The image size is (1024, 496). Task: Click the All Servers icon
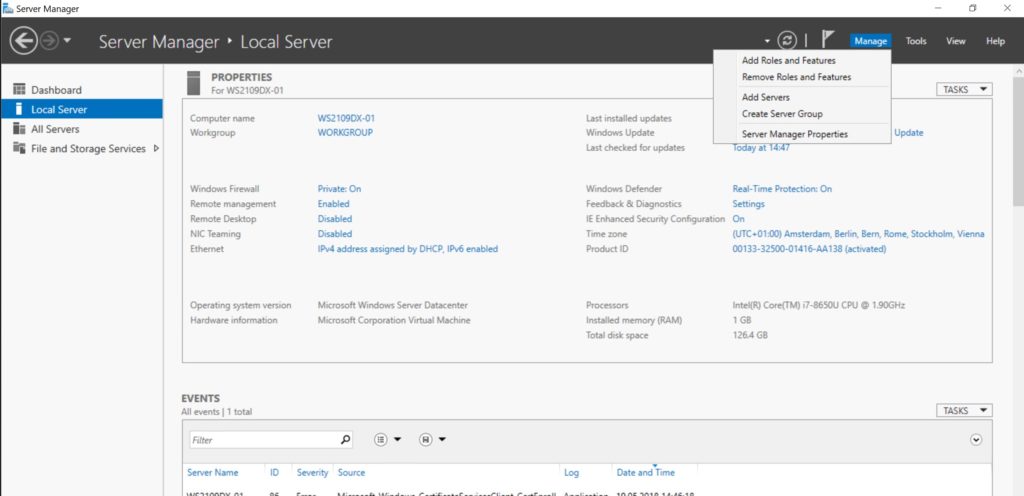click(19, 129)
